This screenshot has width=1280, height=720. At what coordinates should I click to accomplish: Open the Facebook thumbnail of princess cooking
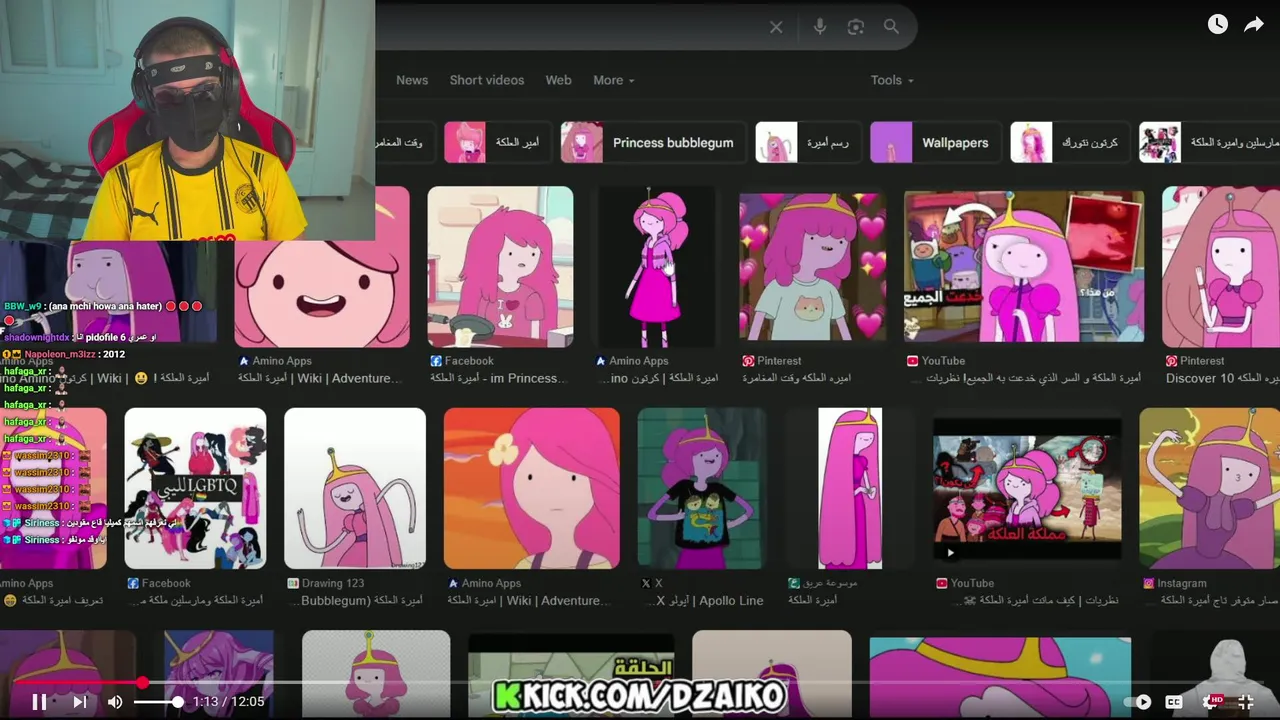pos(500,267)
